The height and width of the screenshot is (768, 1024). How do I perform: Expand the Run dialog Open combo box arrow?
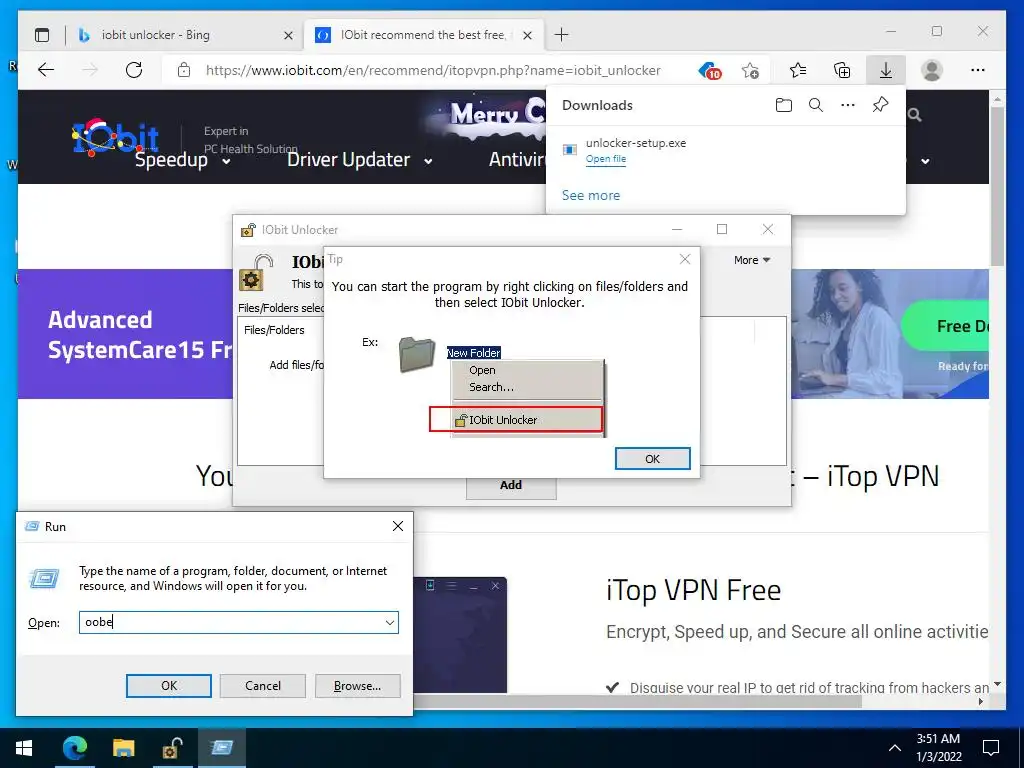pyautogui.click(x=390, y=622)
